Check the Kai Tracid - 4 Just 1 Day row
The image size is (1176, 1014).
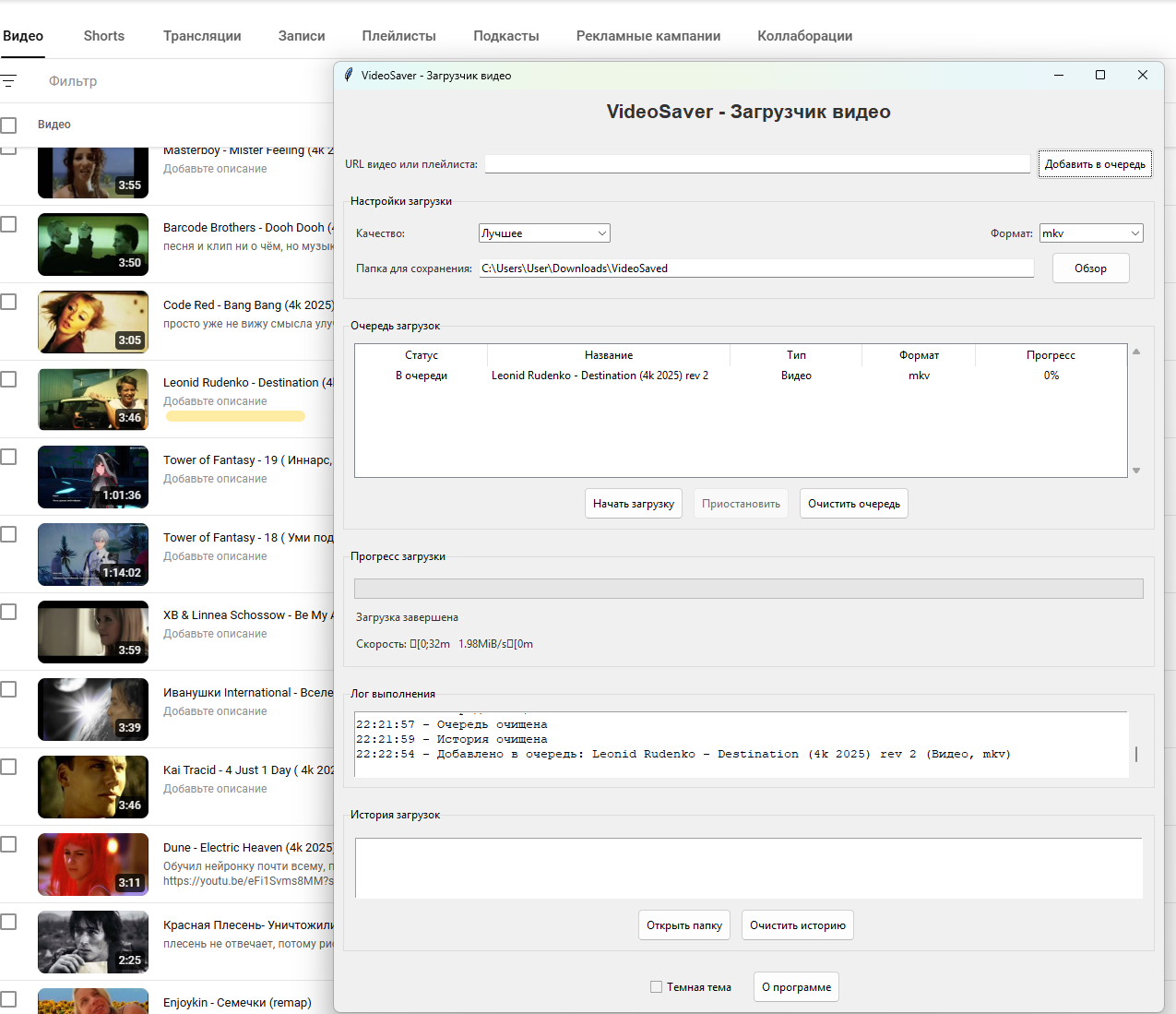[x=8, y=767]
